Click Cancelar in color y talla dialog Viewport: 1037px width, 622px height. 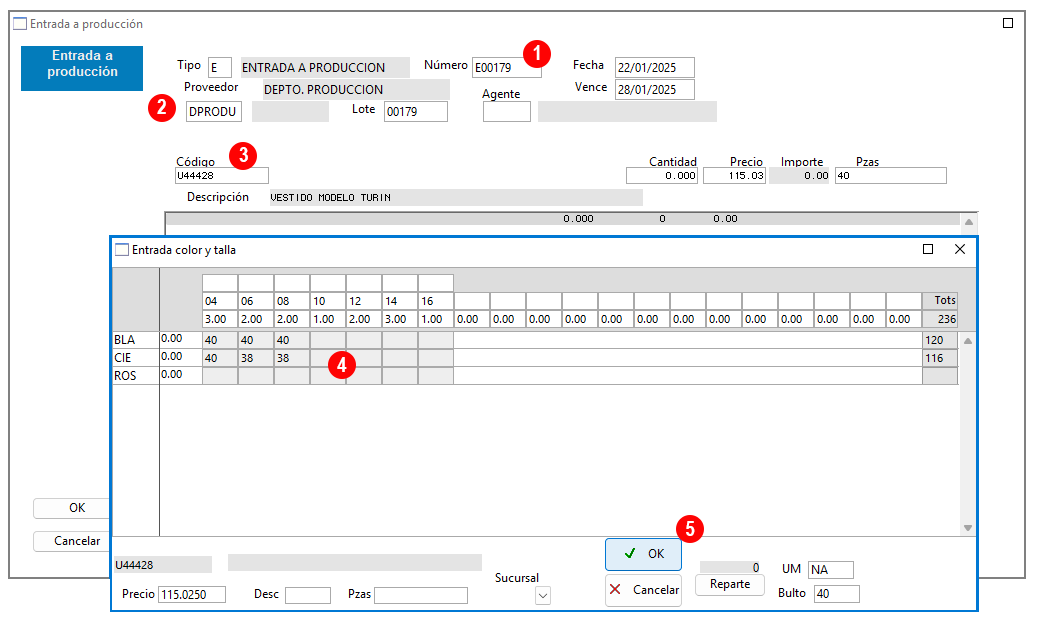tap(643, 590)
